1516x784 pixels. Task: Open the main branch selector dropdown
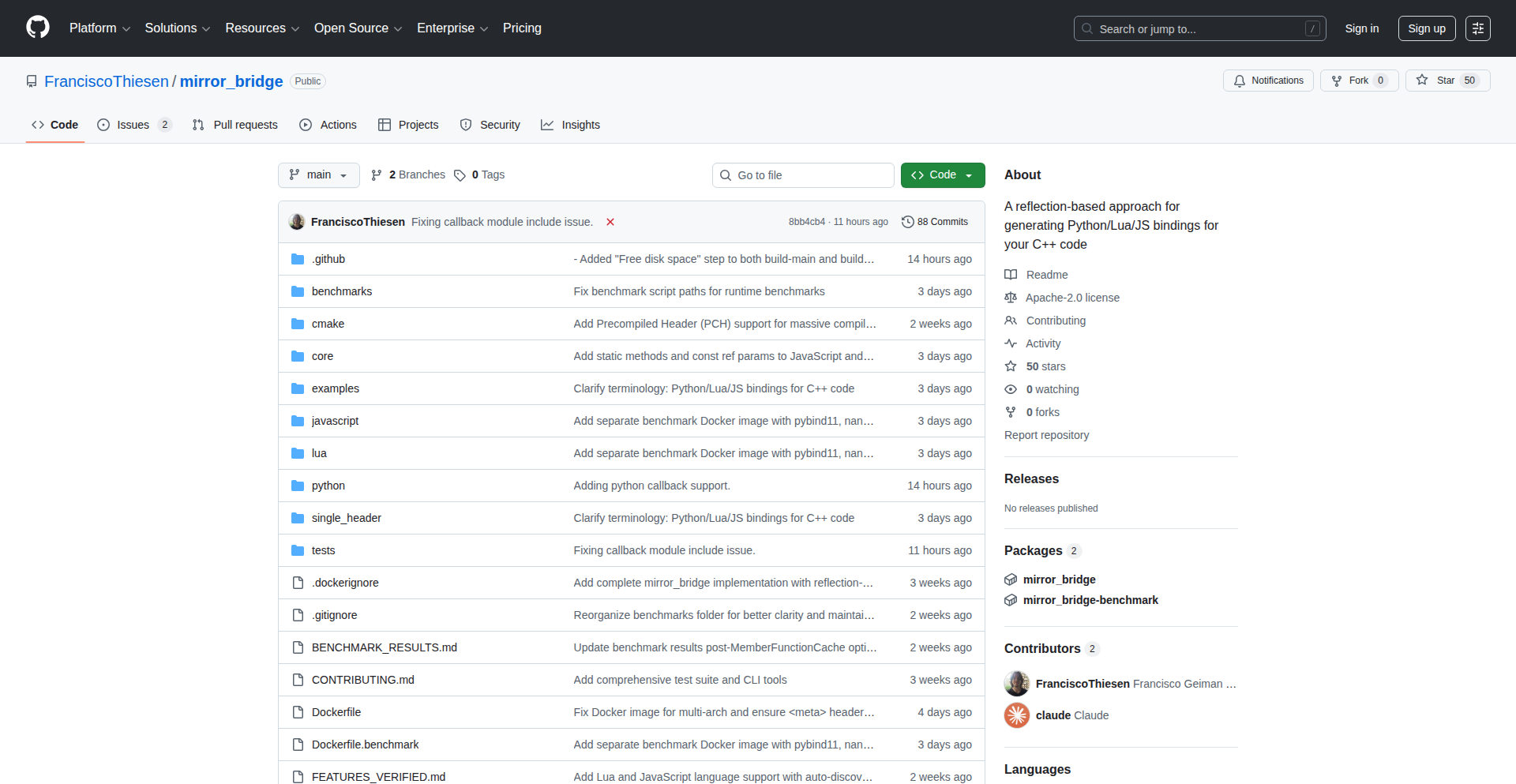319,175
